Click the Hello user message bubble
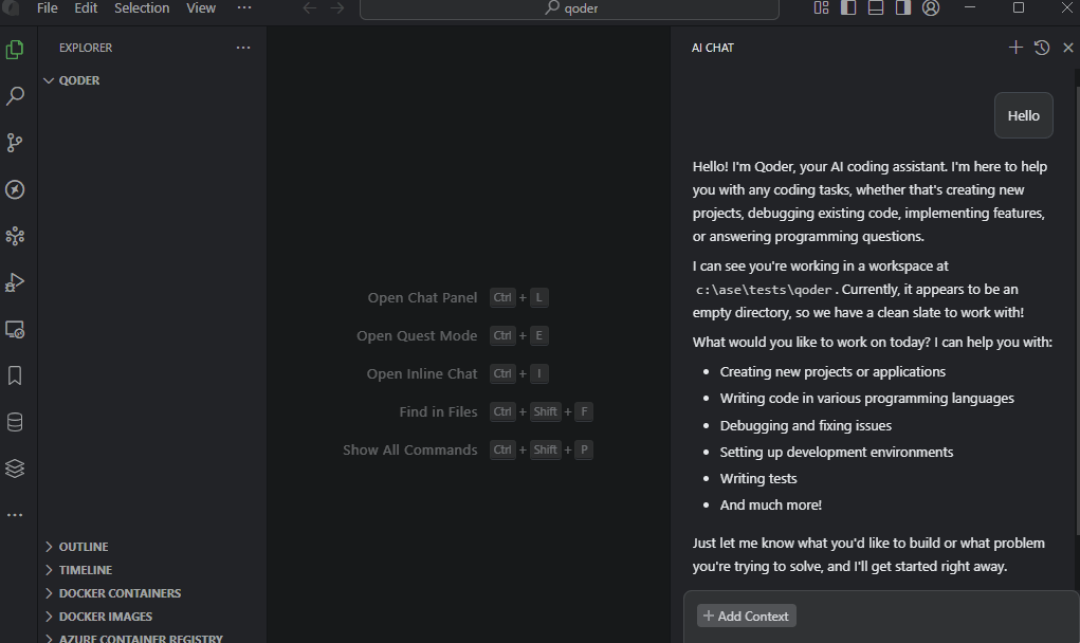Screen dimensions: 1080x643 (x=1024, y=116)
